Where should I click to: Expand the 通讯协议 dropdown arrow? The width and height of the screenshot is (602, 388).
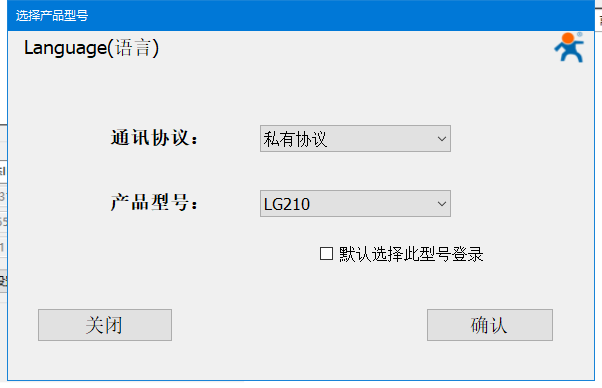tap(442, 139)
